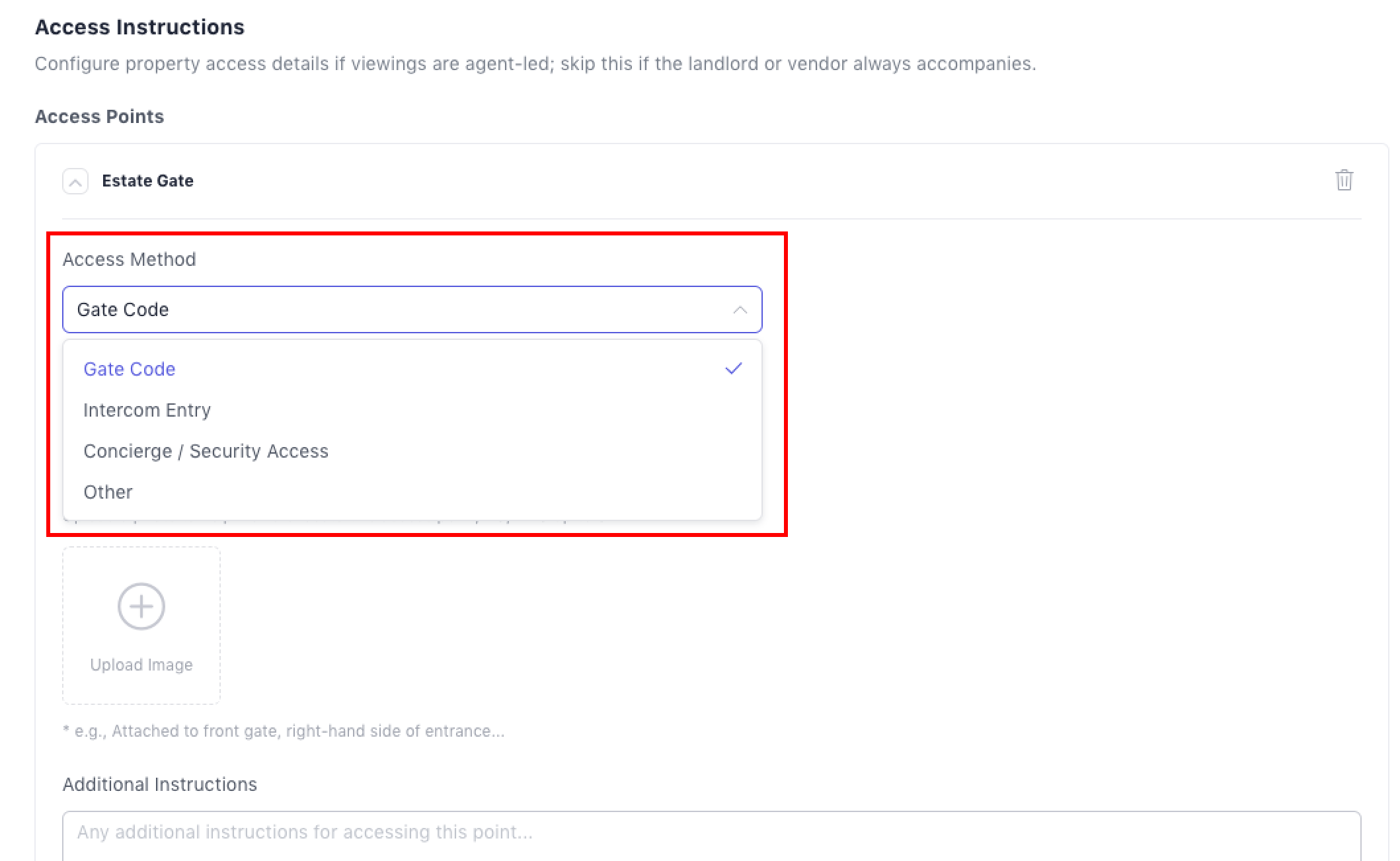
Task: Delete the Estate Gate access point
Action: point(1344,181)
